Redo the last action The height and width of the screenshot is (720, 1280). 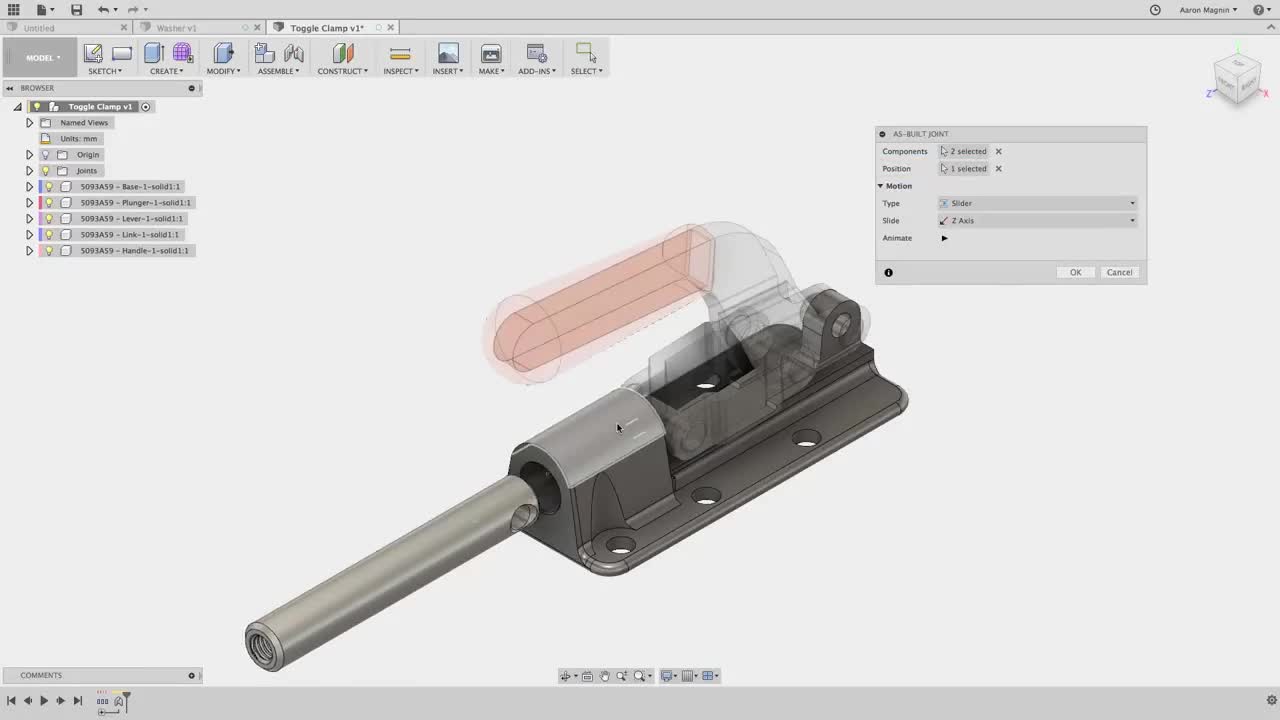coord(133,9)
